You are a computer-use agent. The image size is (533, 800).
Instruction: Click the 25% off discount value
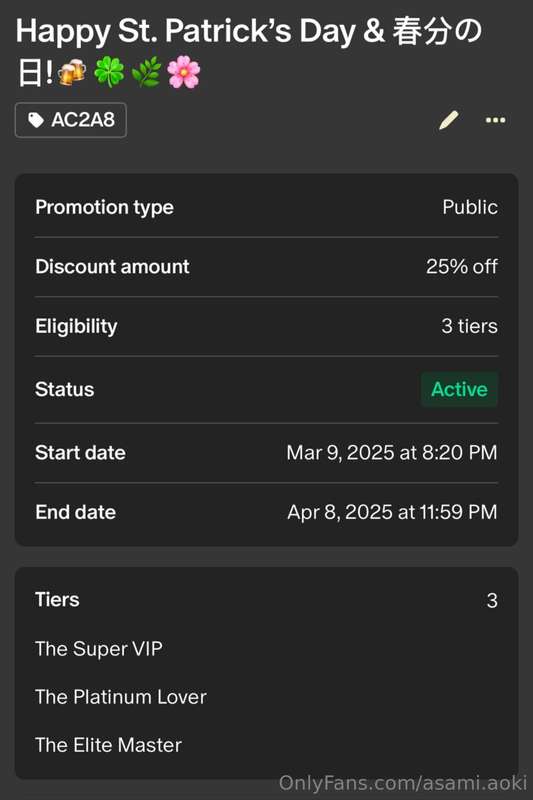462,266
